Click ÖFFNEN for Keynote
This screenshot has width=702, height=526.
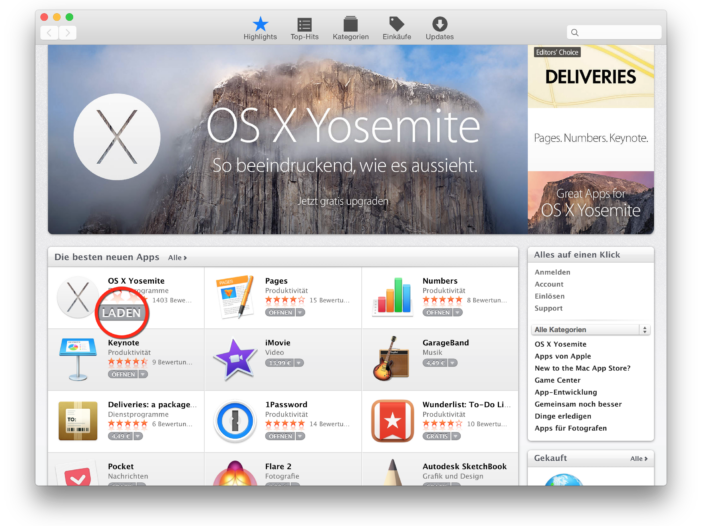tap(123, 374)
